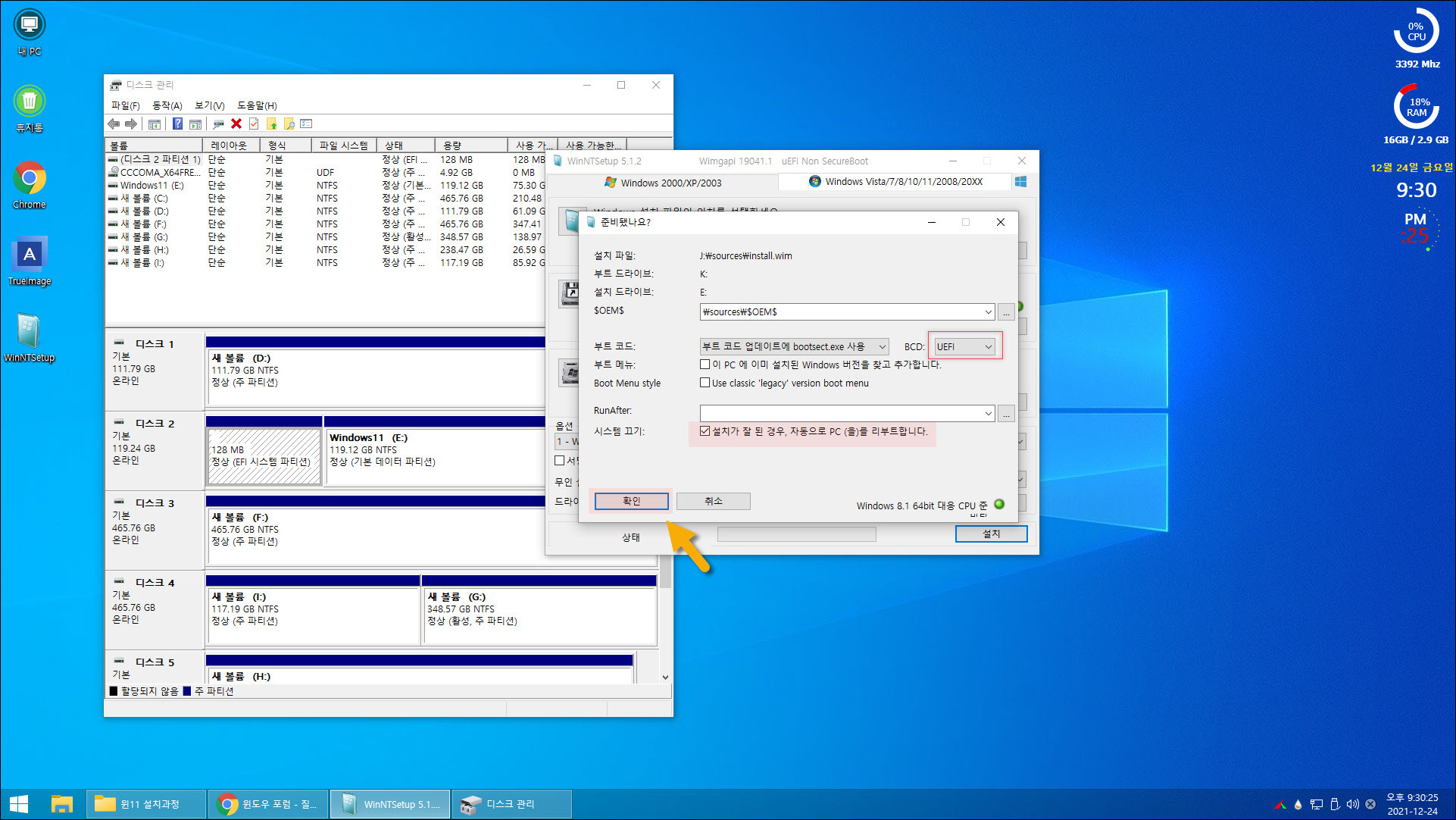Select the Chrome desktop icon

(x=30, y=185)
